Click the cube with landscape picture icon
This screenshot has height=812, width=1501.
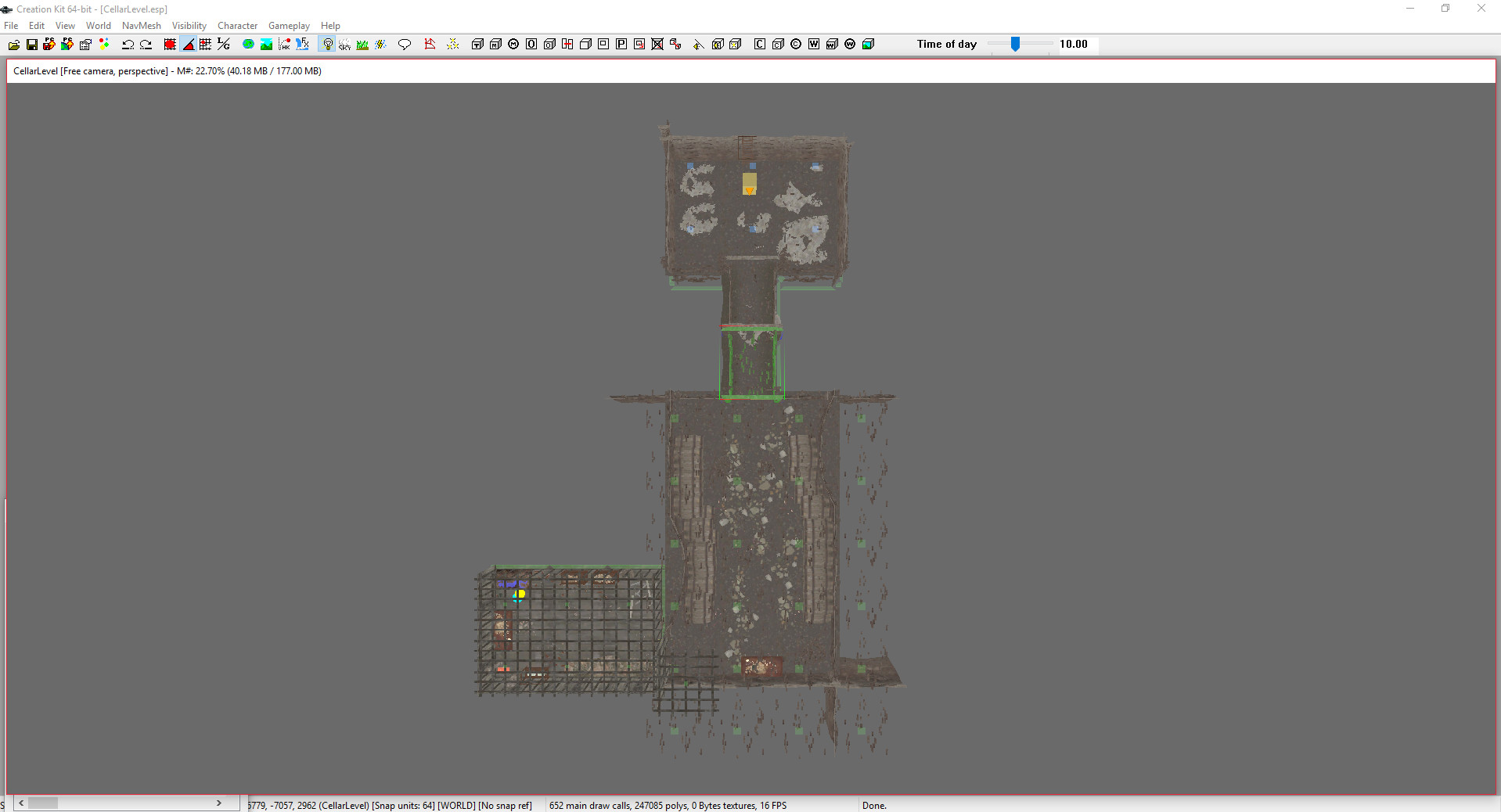(868, 45)
